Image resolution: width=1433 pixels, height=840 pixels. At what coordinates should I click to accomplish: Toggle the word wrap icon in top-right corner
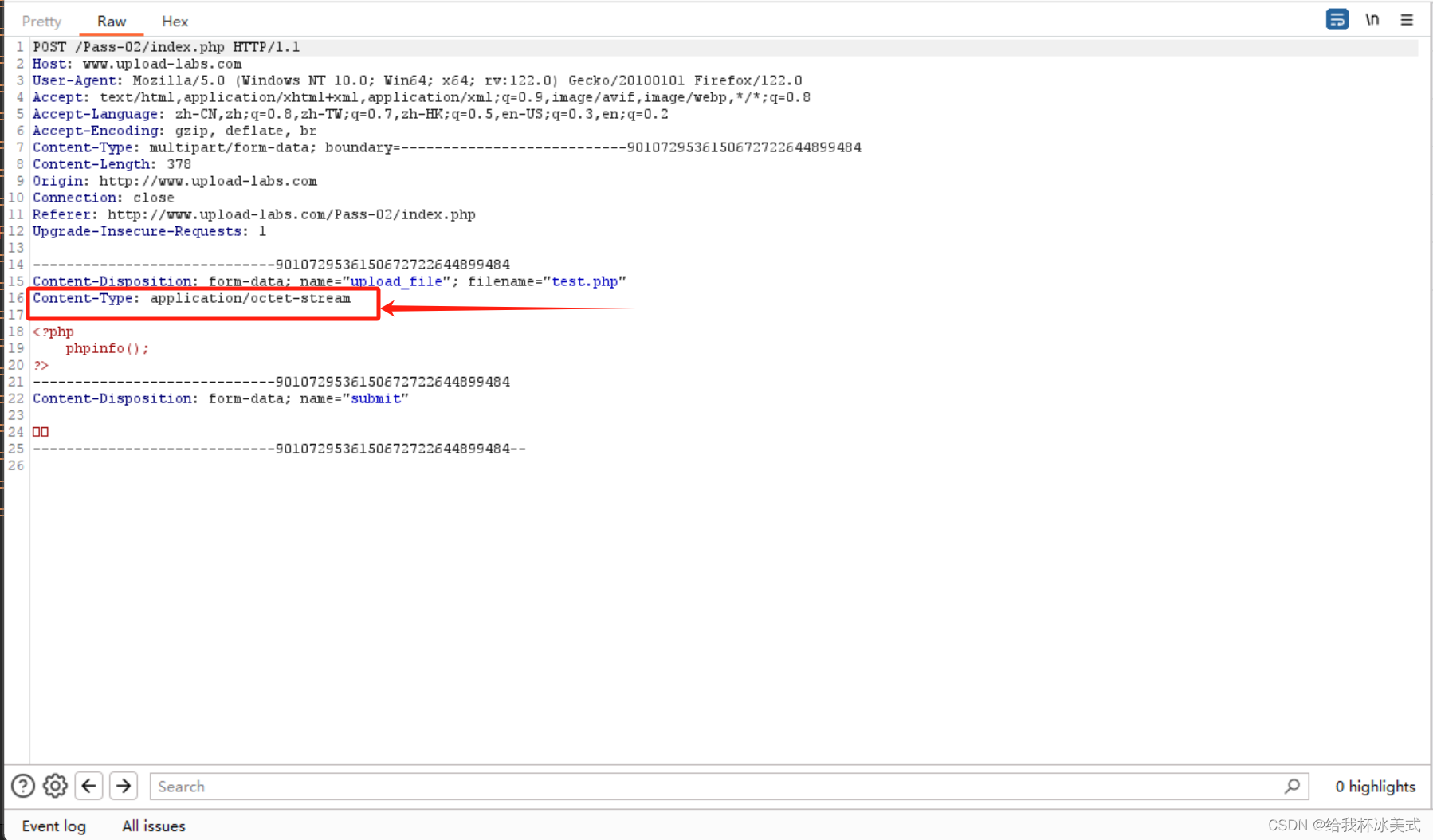point(1337,19)
